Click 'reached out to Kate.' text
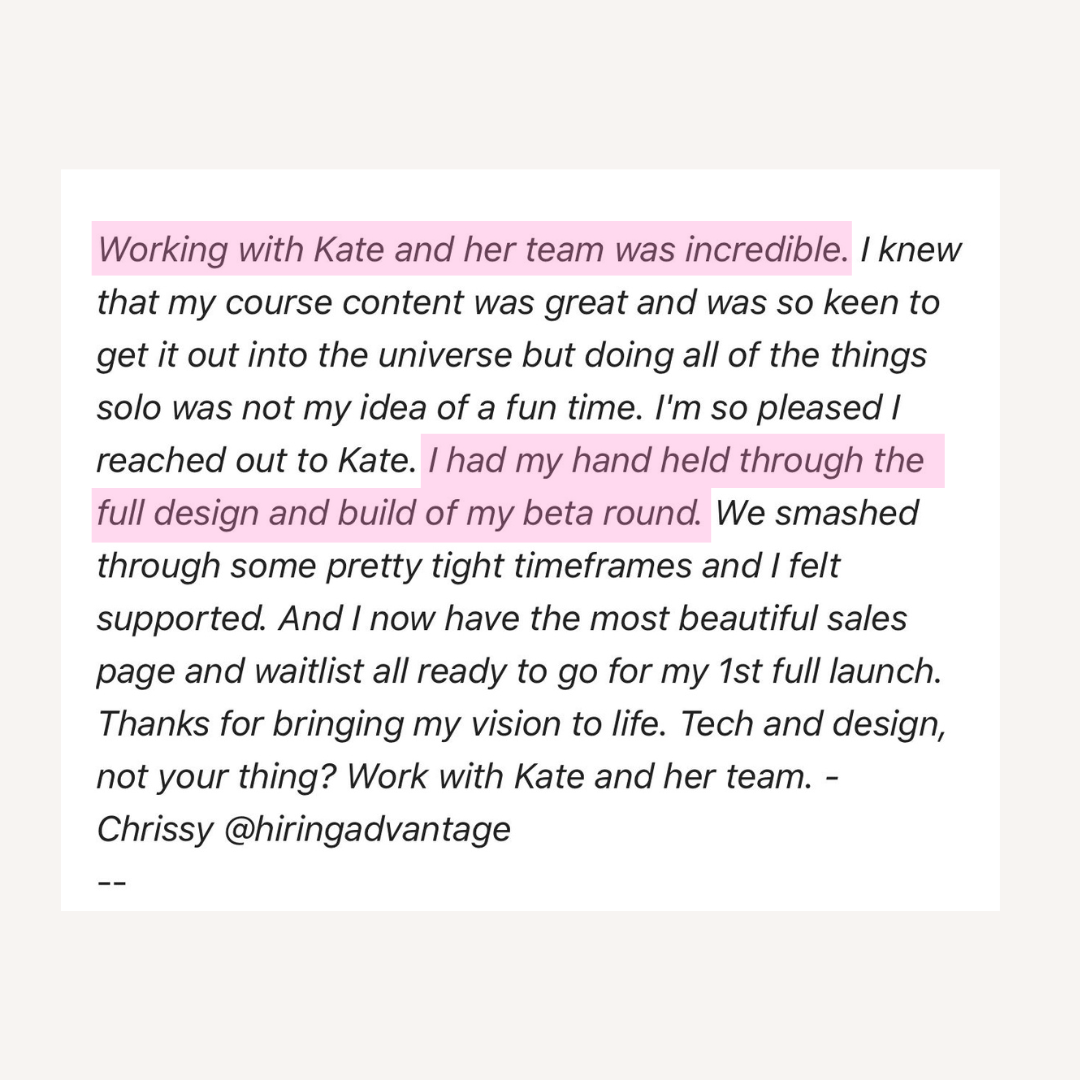This screenshot has height=1080, width=1080. tap(255, 460)
